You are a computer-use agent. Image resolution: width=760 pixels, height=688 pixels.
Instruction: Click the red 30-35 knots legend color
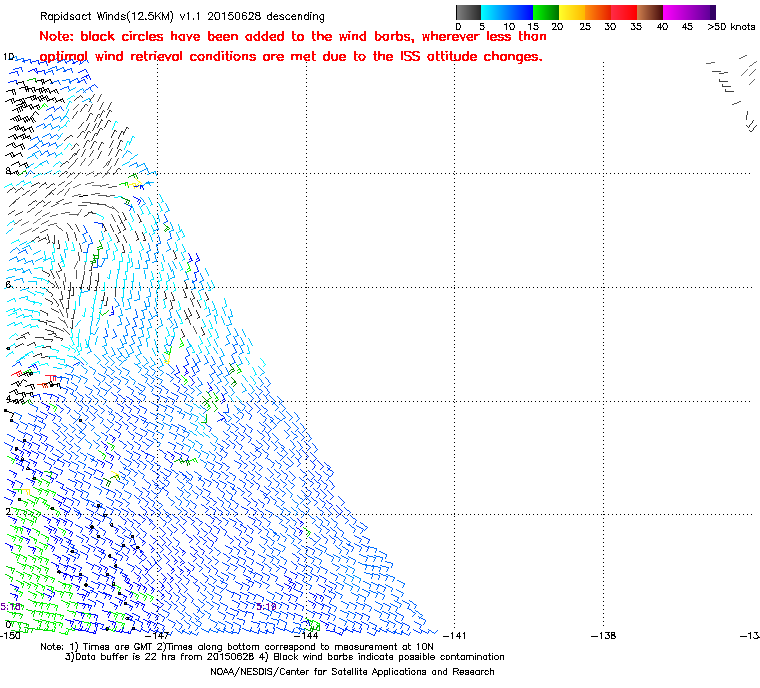pyautogui.click(x=624, y=12)
